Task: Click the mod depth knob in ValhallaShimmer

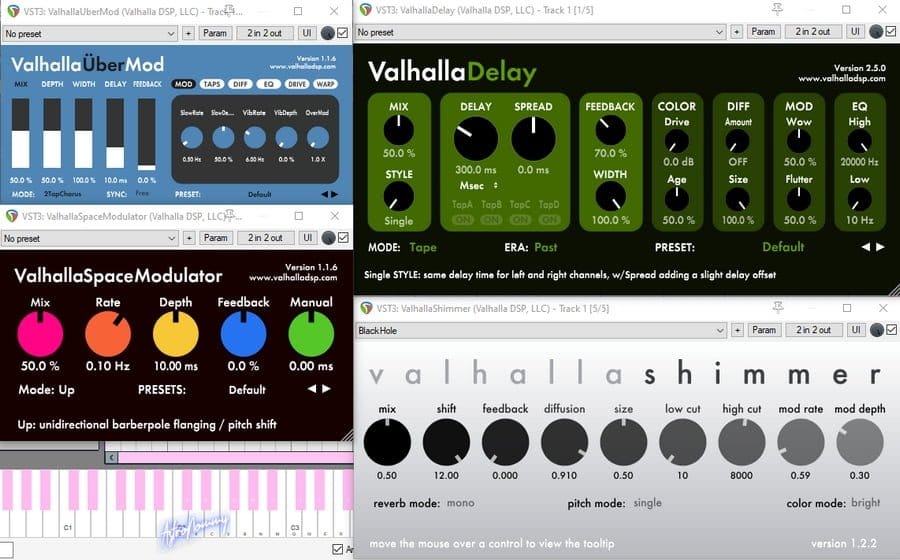Action: click(860, 442)
